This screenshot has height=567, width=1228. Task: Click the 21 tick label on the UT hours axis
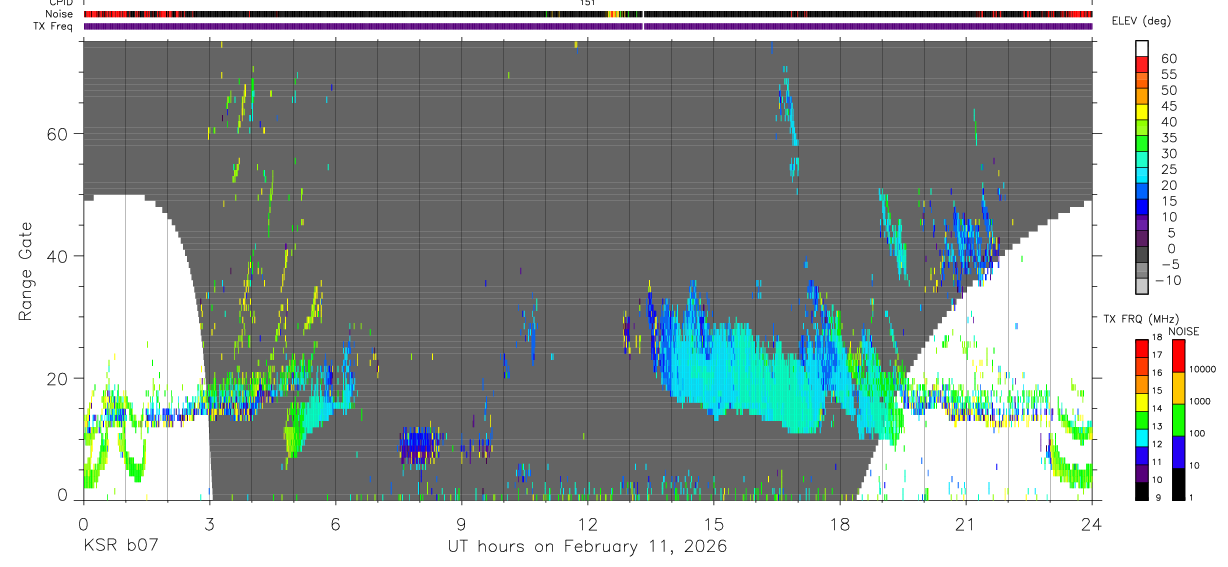tap(966, 524)
